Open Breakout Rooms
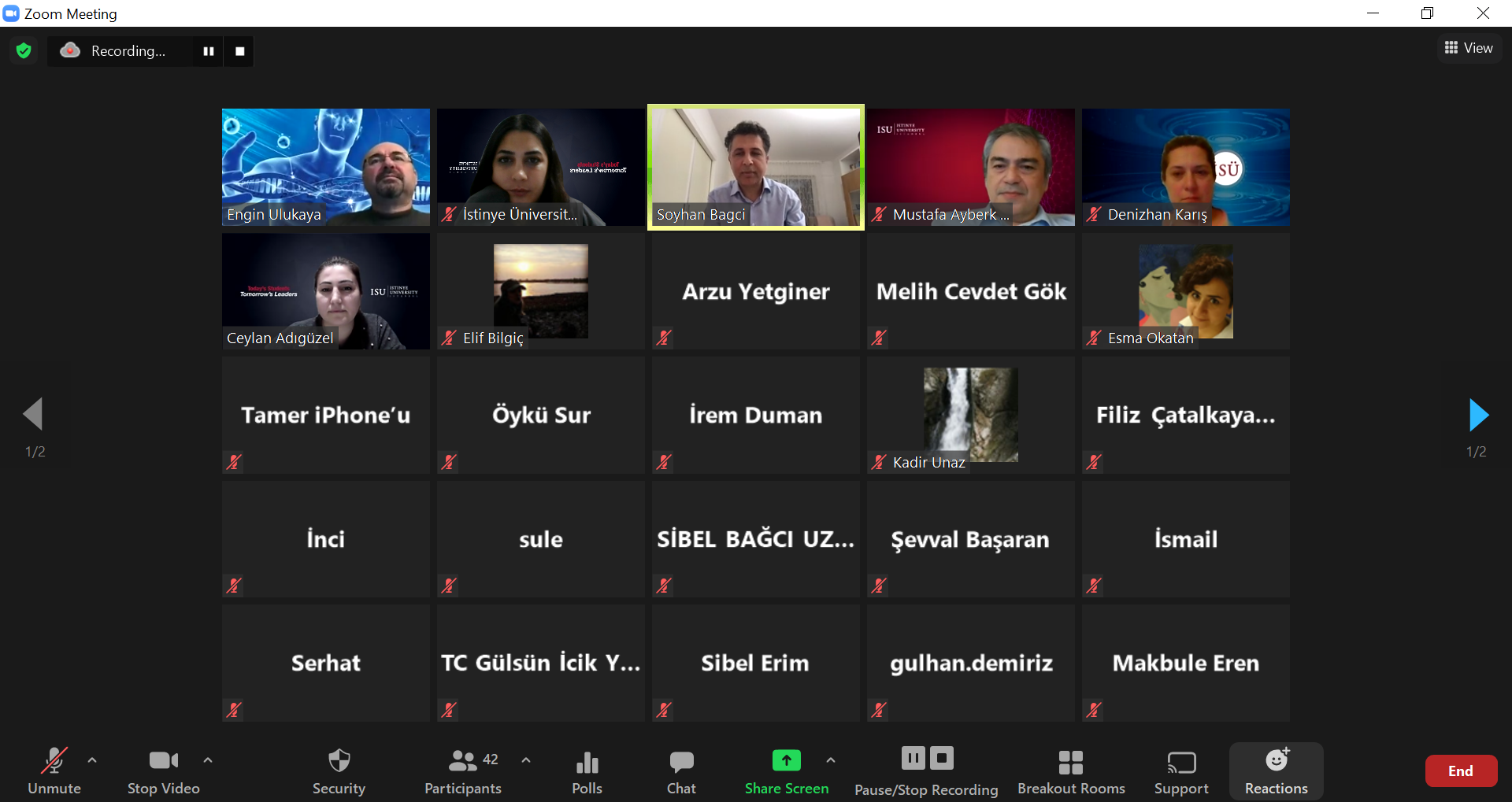The width and height of the screenshot is (1512, 802). (x=1071, y=771)
